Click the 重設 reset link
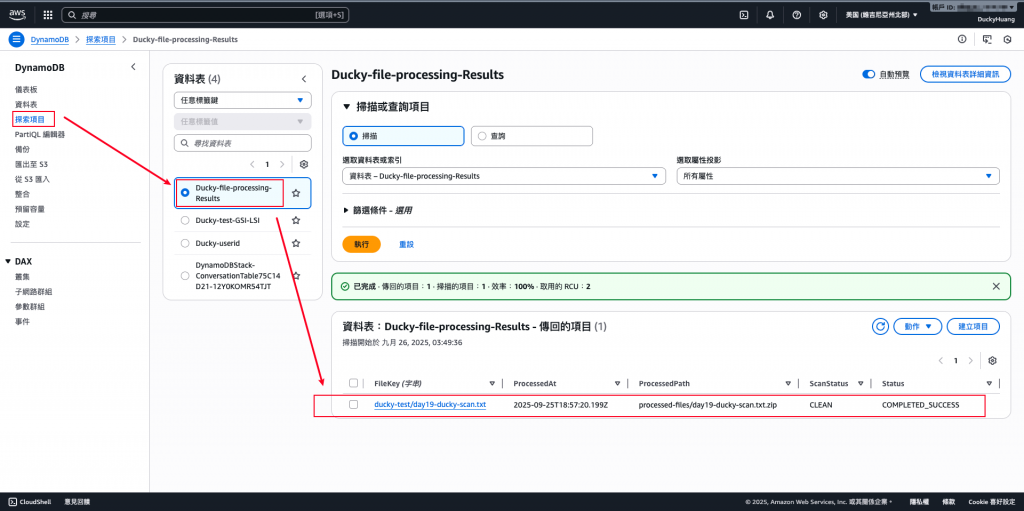Screen dimensions: 1024x511 [406, 244]
